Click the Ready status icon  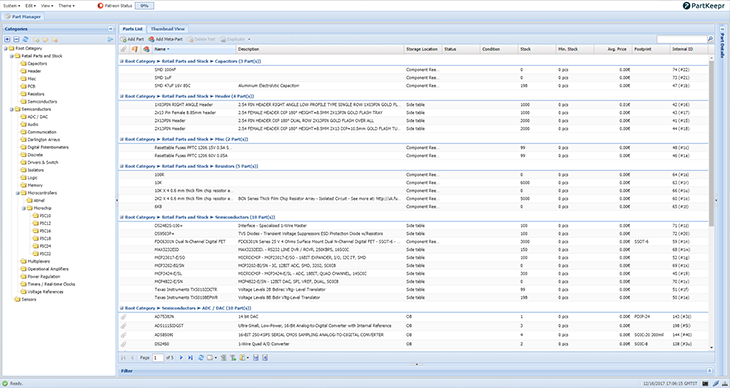(5, 383)
